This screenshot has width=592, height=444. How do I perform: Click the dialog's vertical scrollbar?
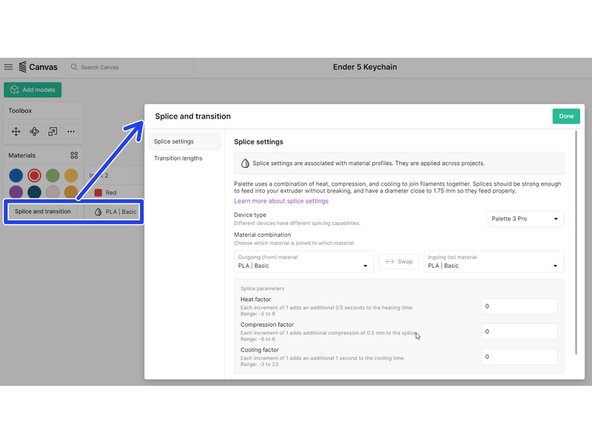[576, 243]
